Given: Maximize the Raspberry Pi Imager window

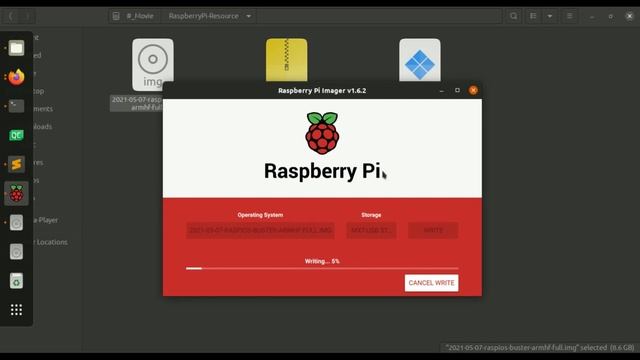Looking at the screenshot, I should pos(457,91).
